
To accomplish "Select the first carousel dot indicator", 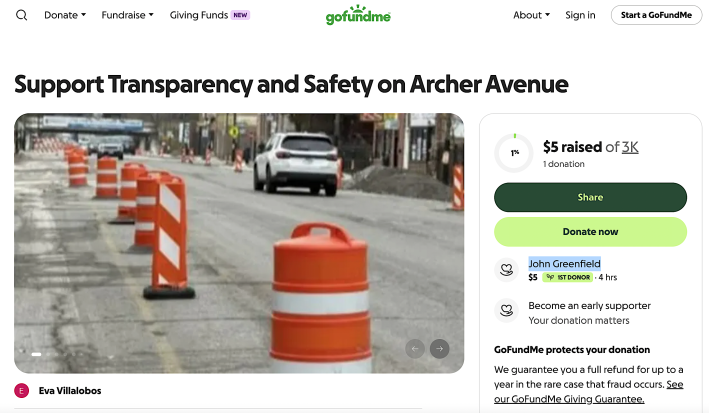I will tap(36, 354).
